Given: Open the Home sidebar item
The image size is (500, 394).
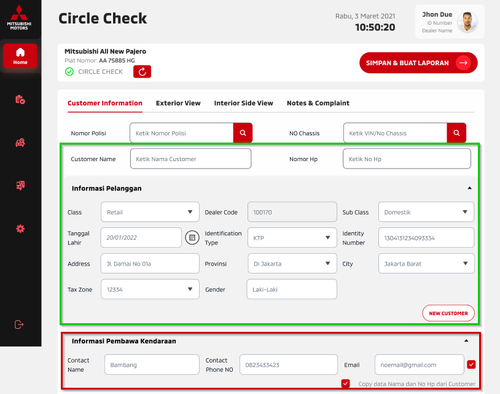Looking at the screenshot, I should point(20,56).
